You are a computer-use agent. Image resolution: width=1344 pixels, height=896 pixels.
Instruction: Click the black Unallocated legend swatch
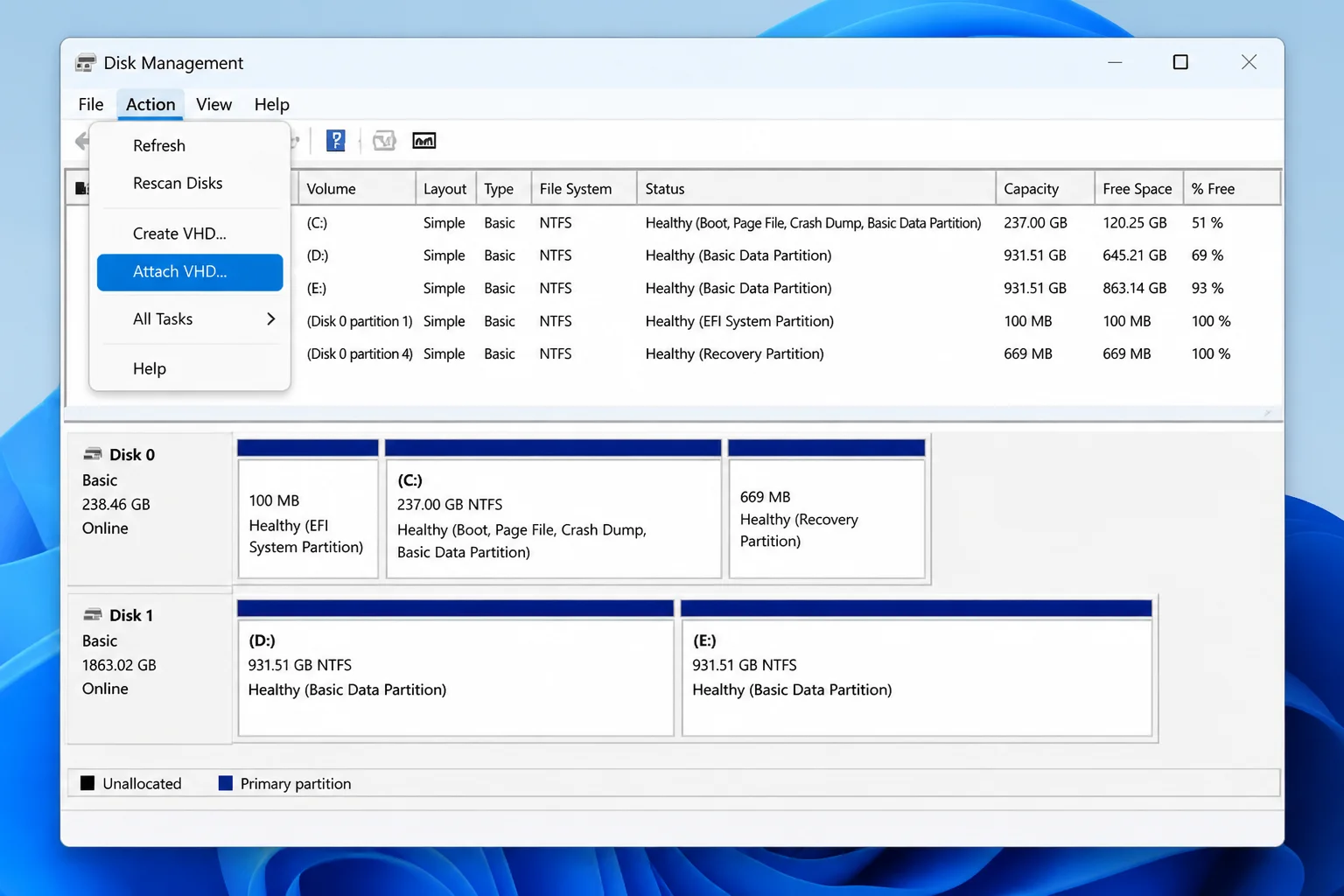pos(87,783)
